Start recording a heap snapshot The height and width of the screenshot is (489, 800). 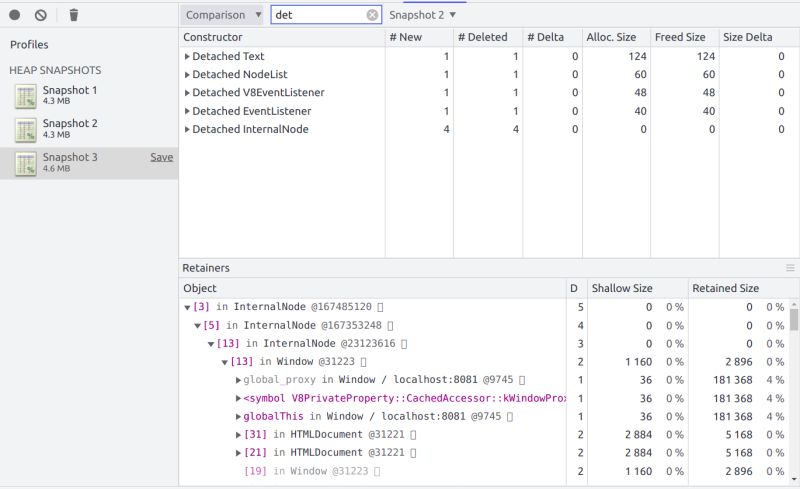(x=14, y=15)
